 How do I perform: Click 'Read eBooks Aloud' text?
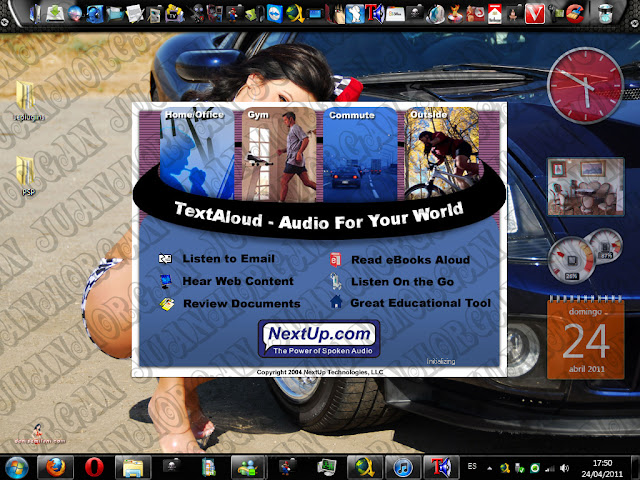(x=411, y=260)
